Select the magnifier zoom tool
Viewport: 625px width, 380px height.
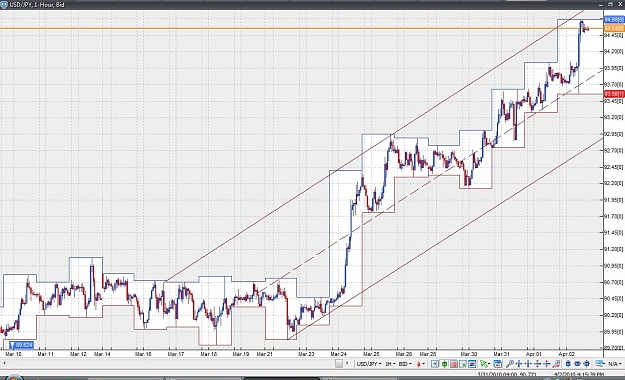coord(509,364)
